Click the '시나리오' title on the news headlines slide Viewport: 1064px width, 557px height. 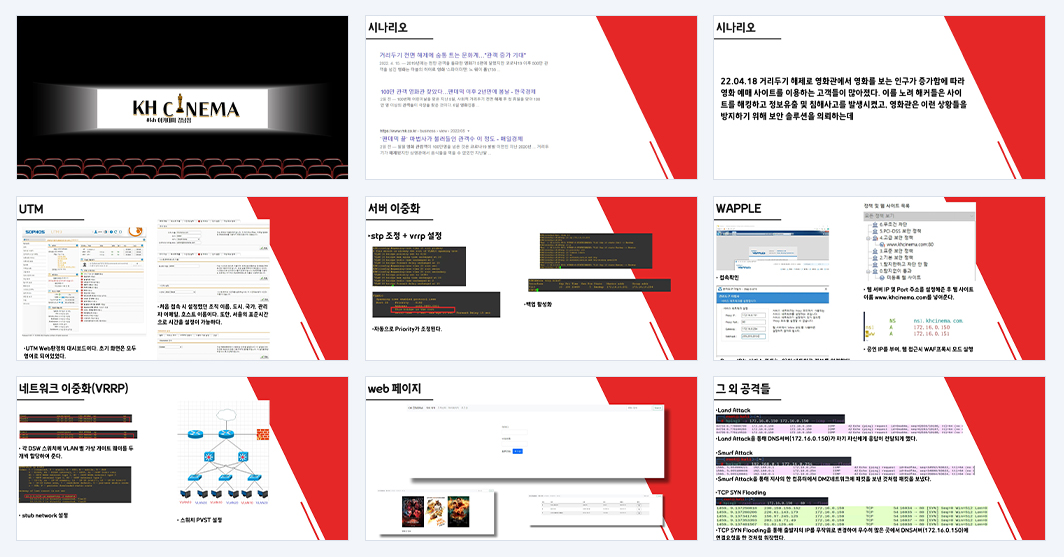387,27
